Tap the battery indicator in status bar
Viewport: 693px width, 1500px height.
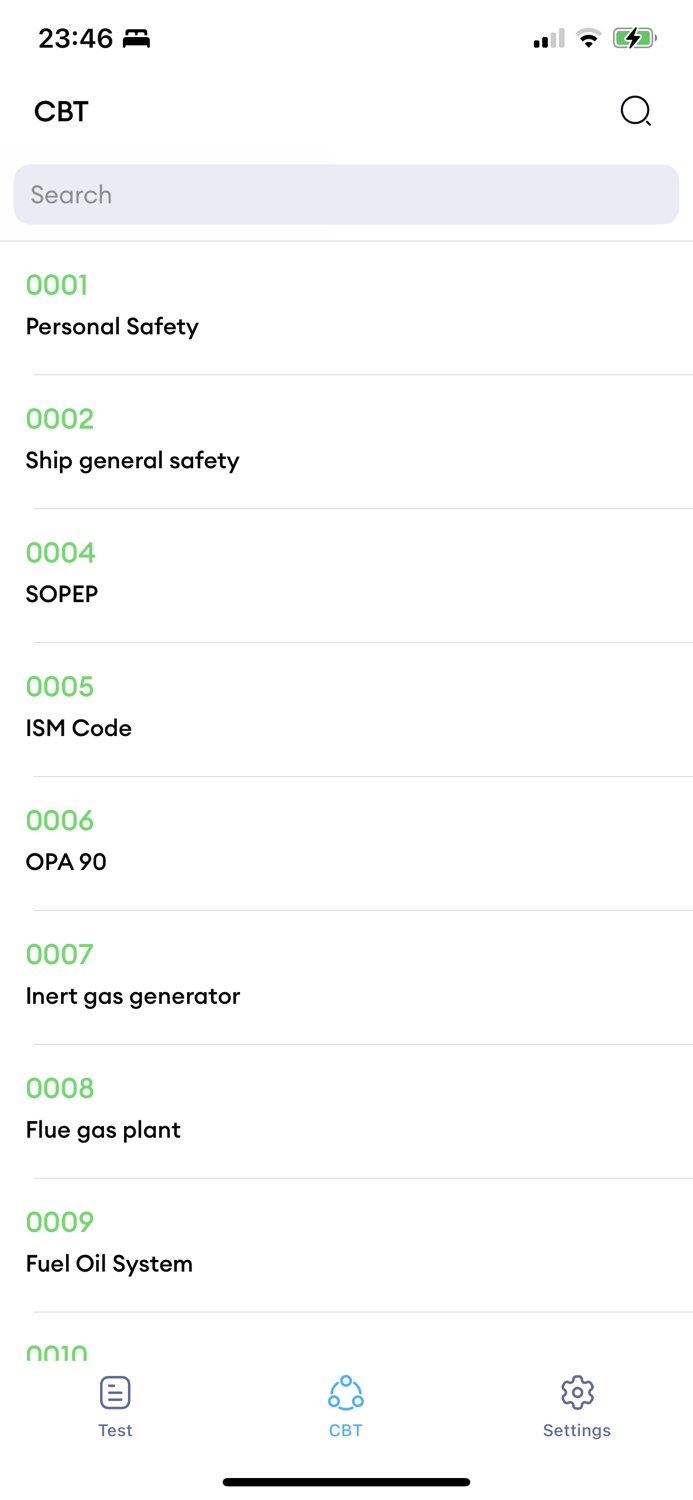634,38
